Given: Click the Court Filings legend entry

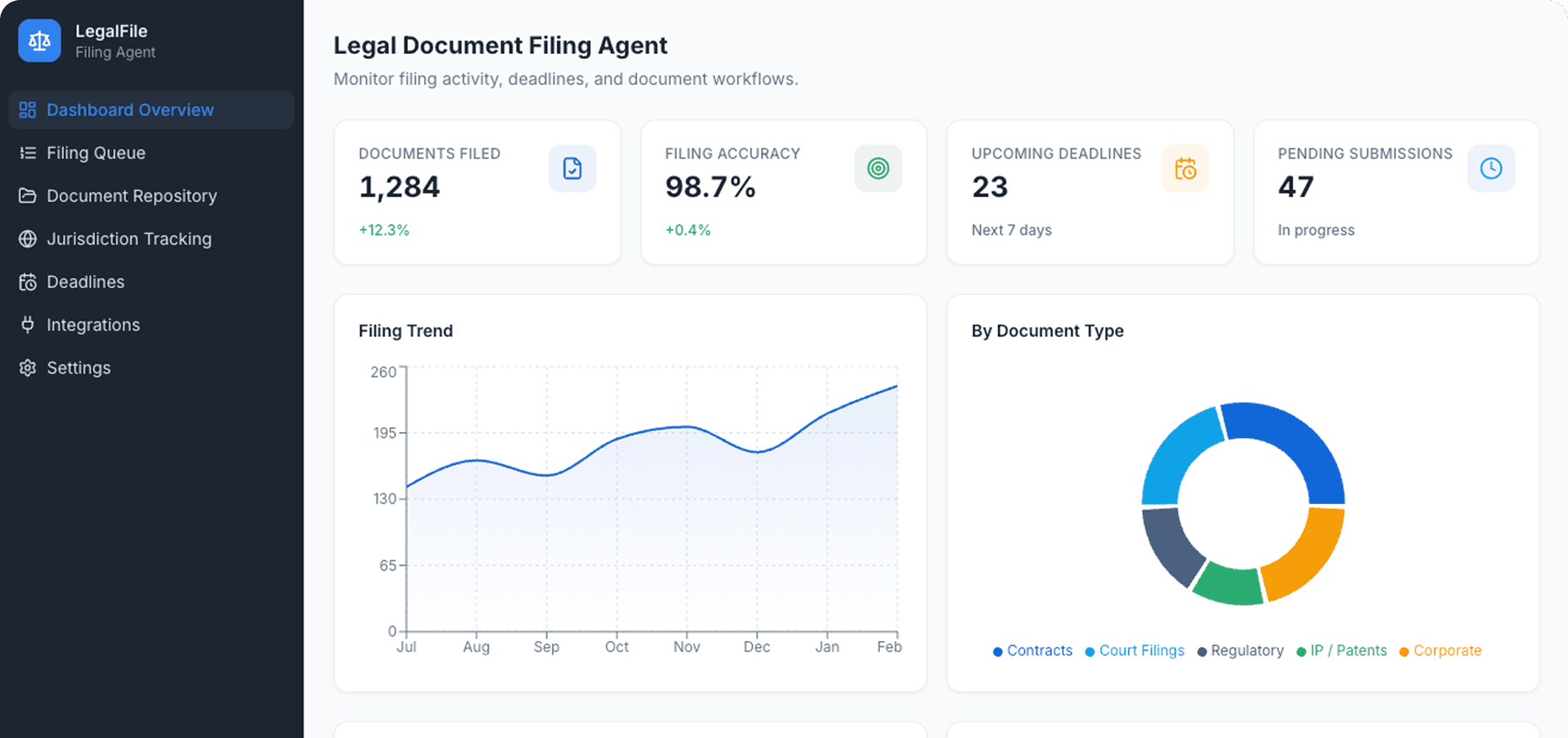Looking at the screenshot, I should pyautogui.click(x=1135, y=650).
